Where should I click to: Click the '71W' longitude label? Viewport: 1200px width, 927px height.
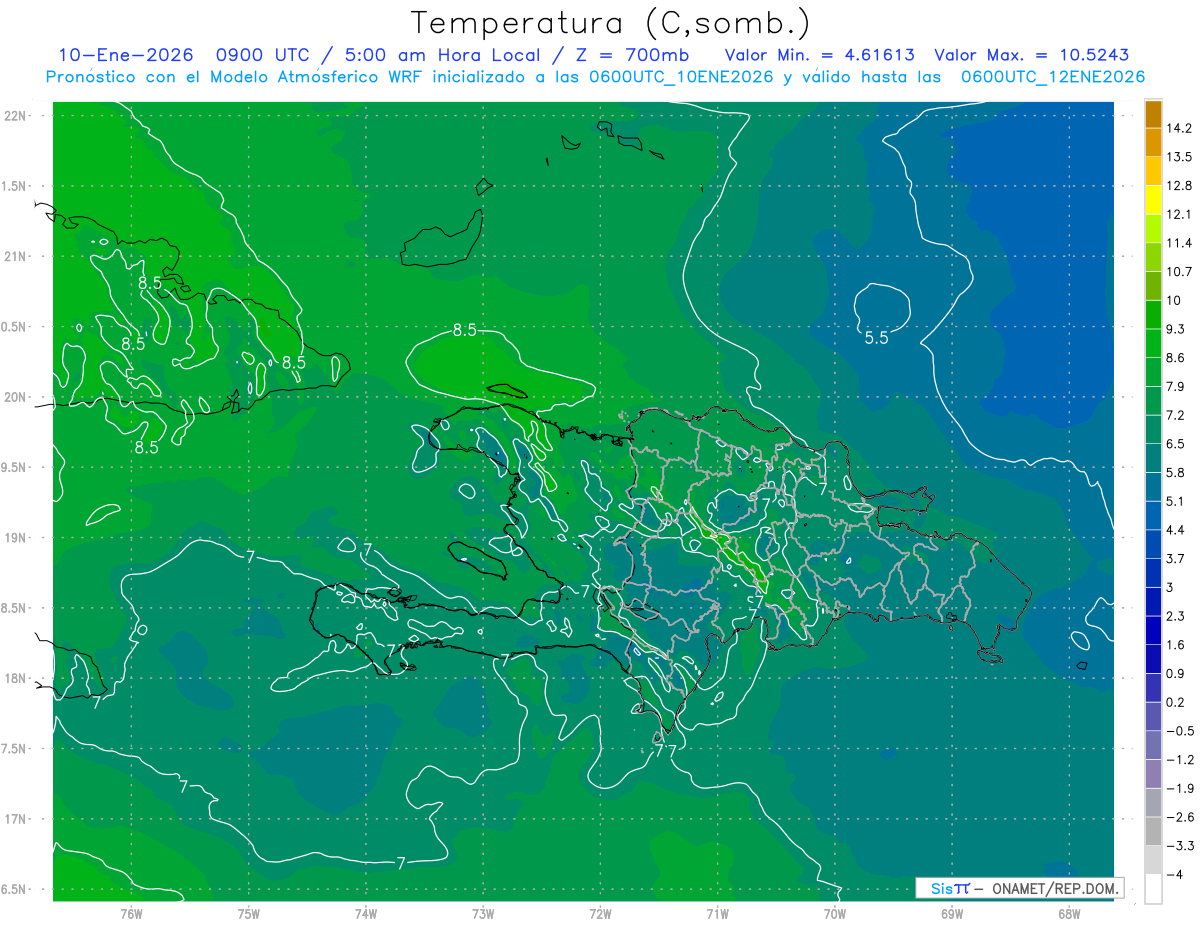click(717, 913)
